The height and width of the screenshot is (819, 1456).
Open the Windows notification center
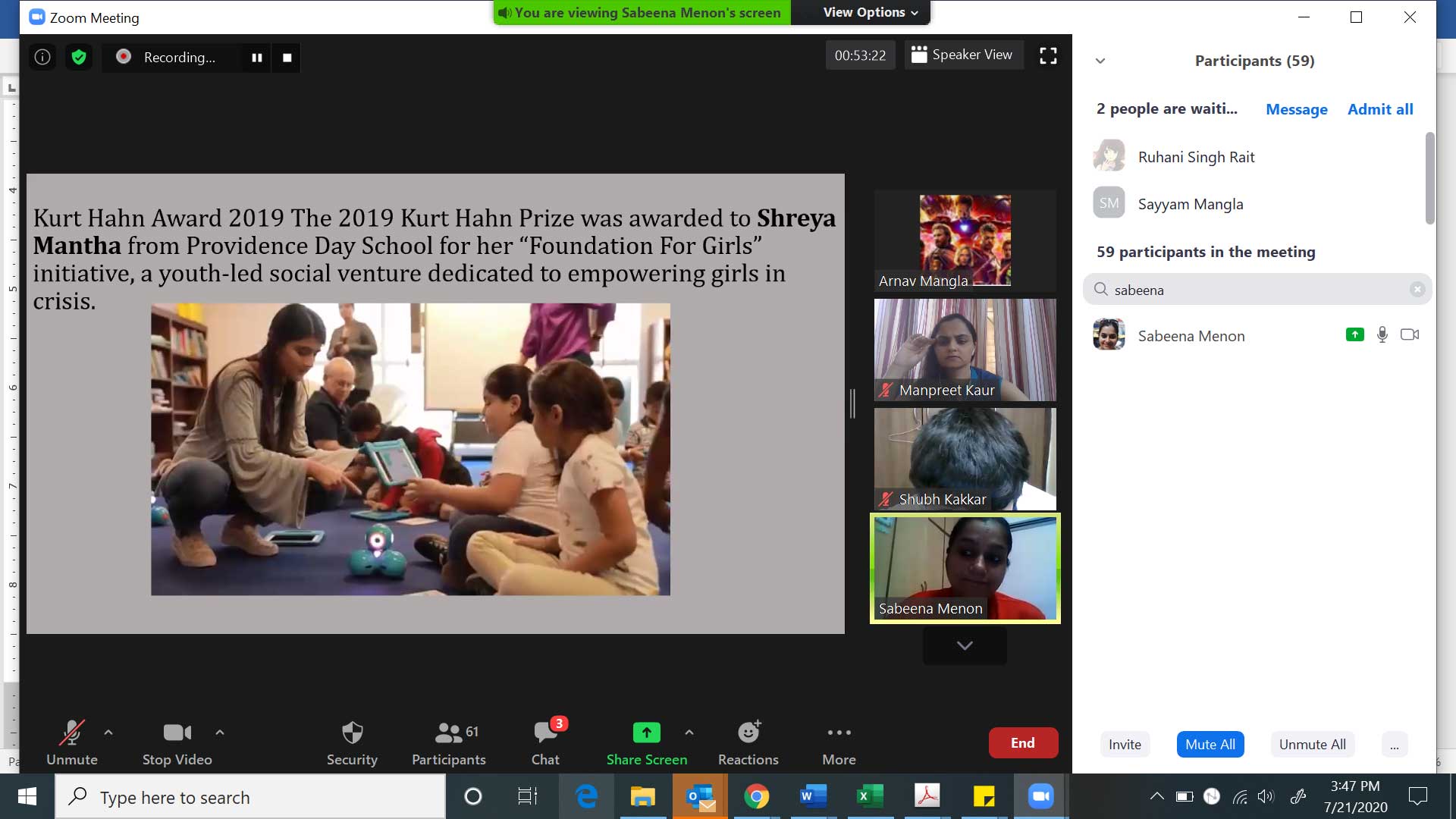[x=1417, y=796]
